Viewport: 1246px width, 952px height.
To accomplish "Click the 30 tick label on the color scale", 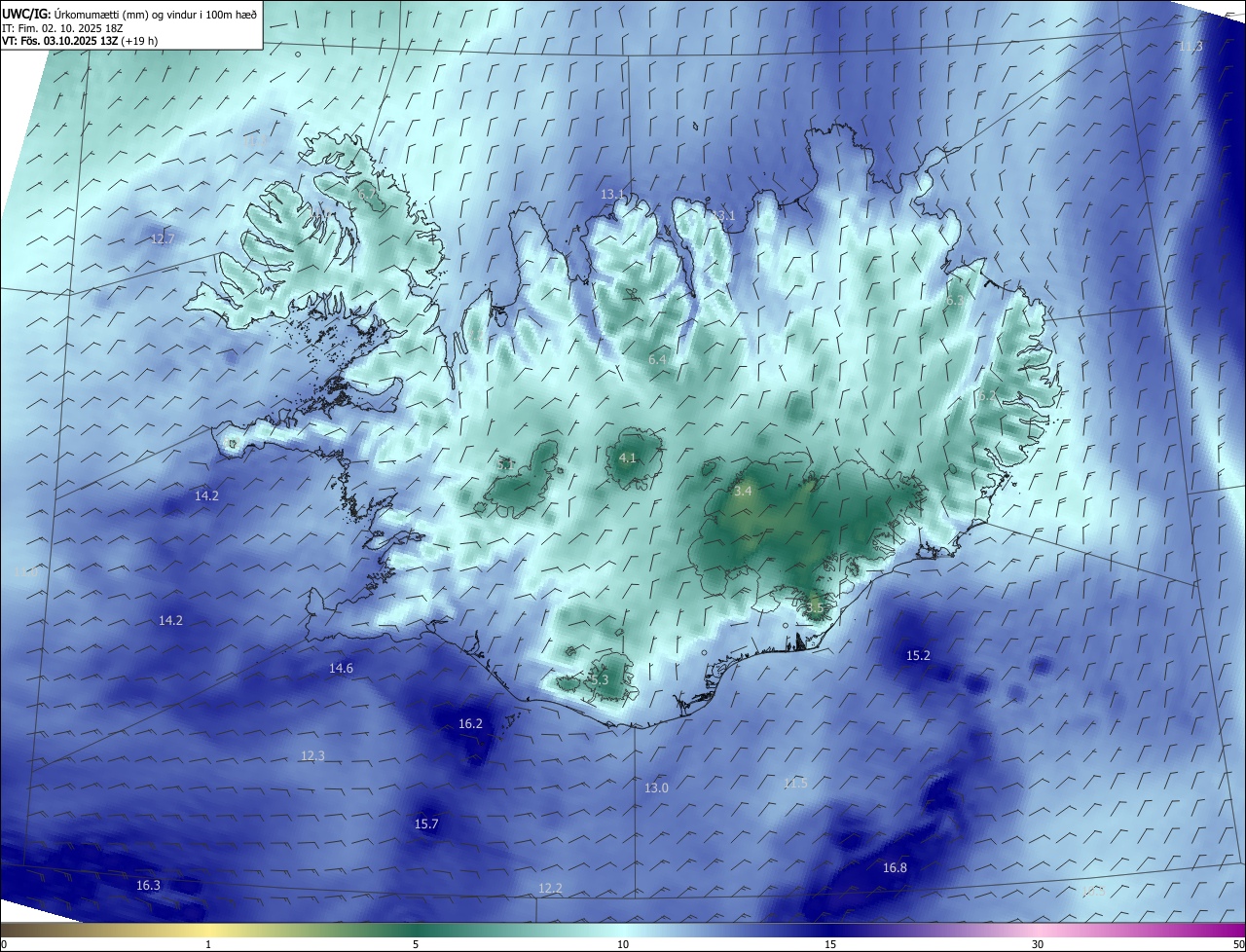I will pyautogui.click(x=1038, y=945).
